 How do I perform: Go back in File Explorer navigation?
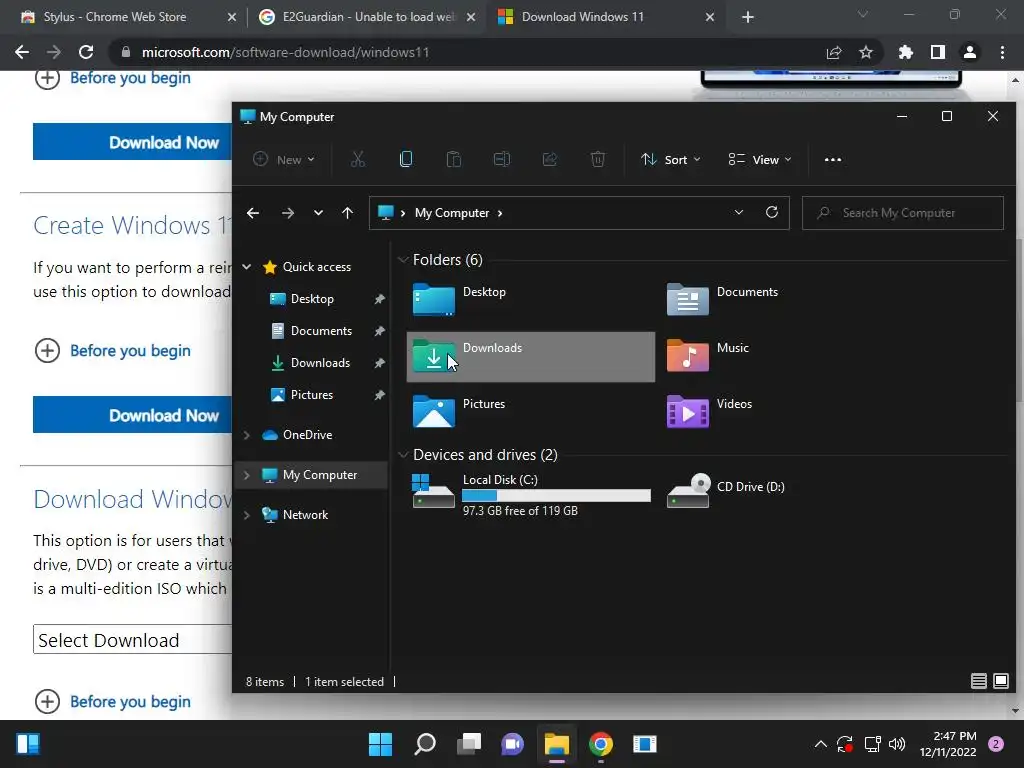(253, 213)
